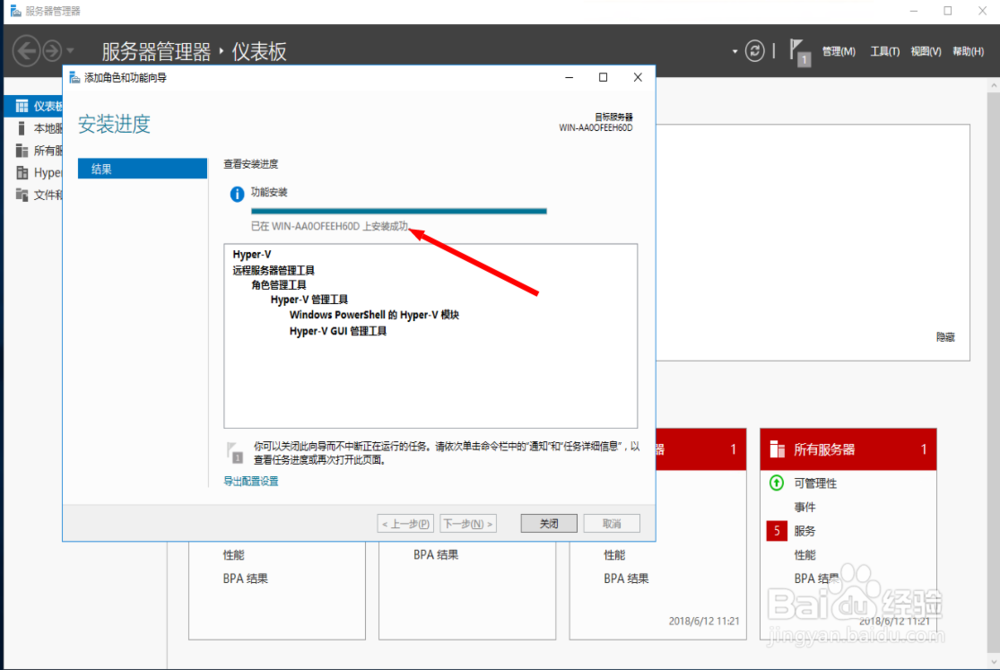Click 事件 in 所有服务器 tile
1000x670 pixels.
pyautogui.click(x=804, y=507)
